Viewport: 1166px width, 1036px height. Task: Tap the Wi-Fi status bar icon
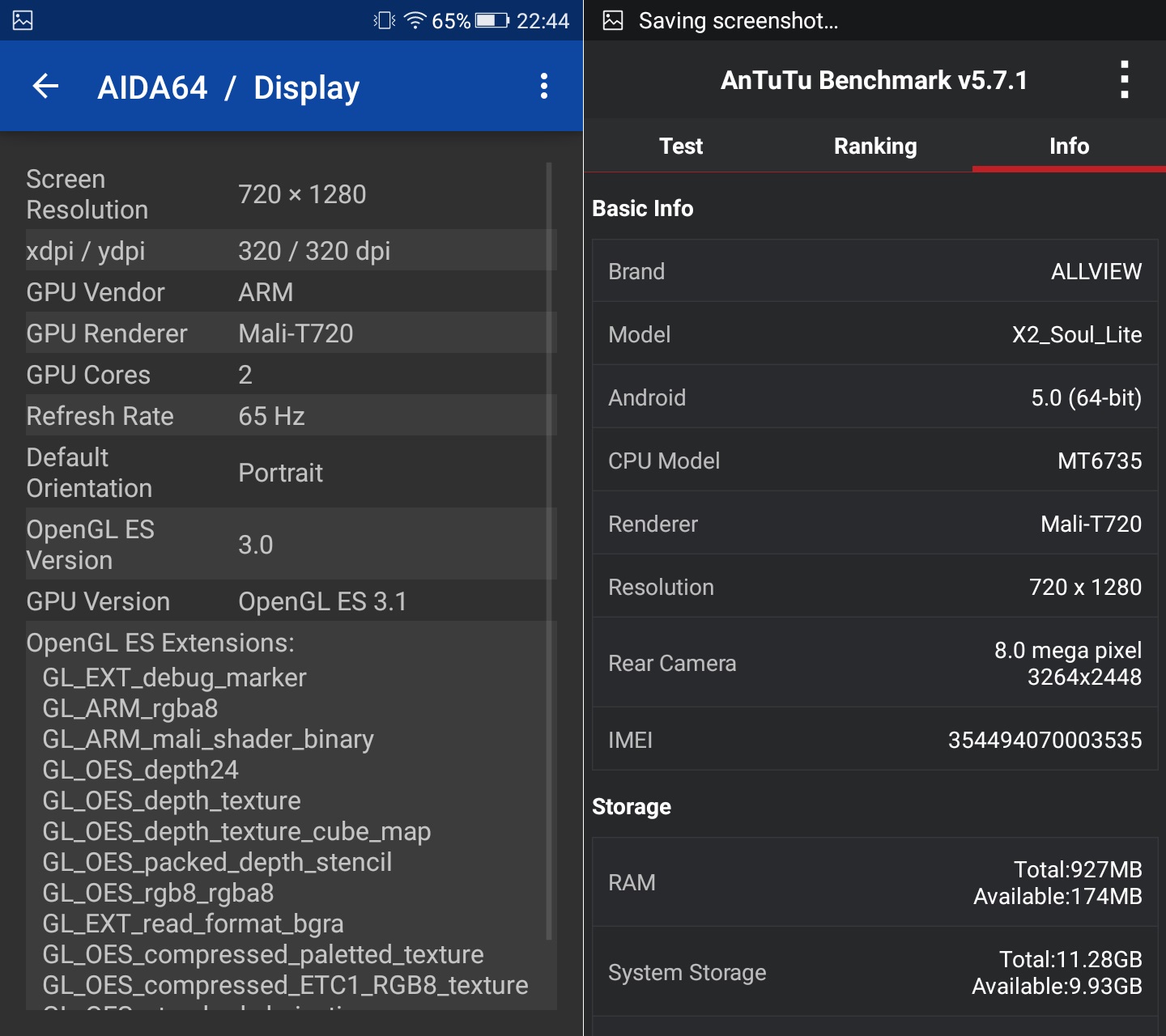pyautogui.click(x=415, y=20)
